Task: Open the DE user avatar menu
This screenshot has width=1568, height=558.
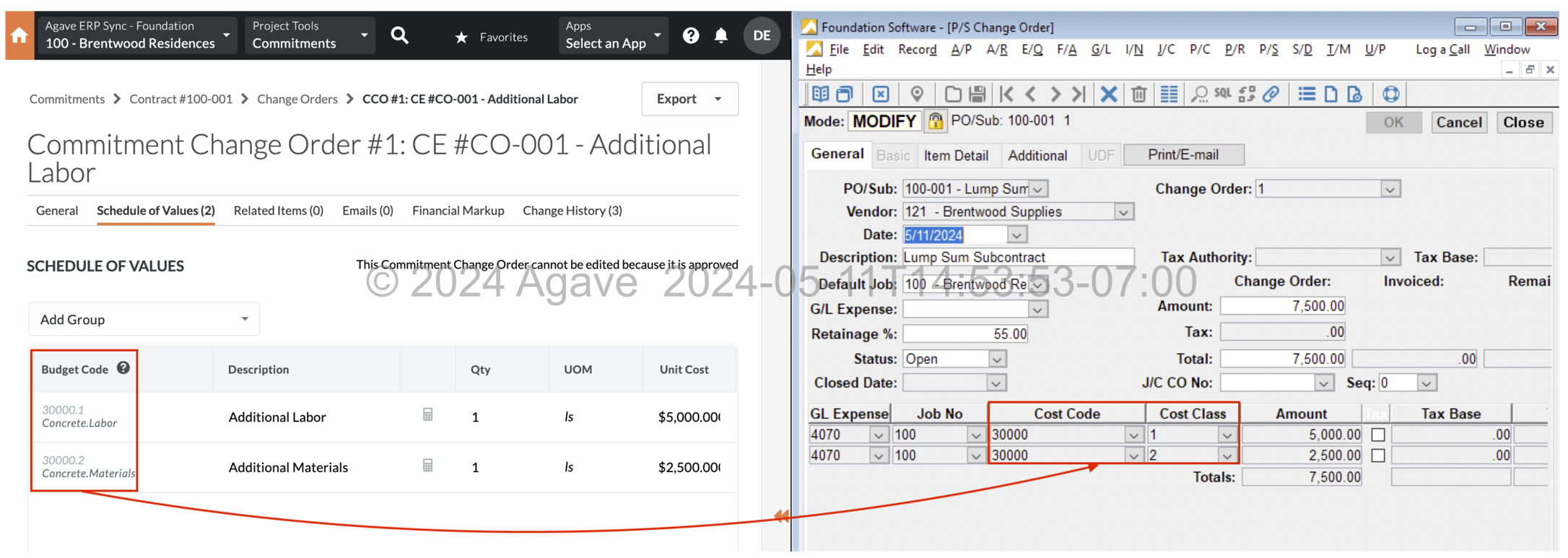Action: (762, 35)
